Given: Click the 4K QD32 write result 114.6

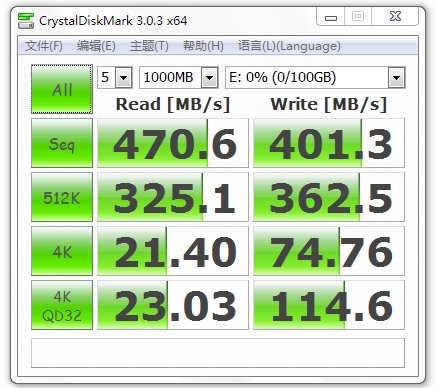Looking at the screenshot, I should point(329,305).
